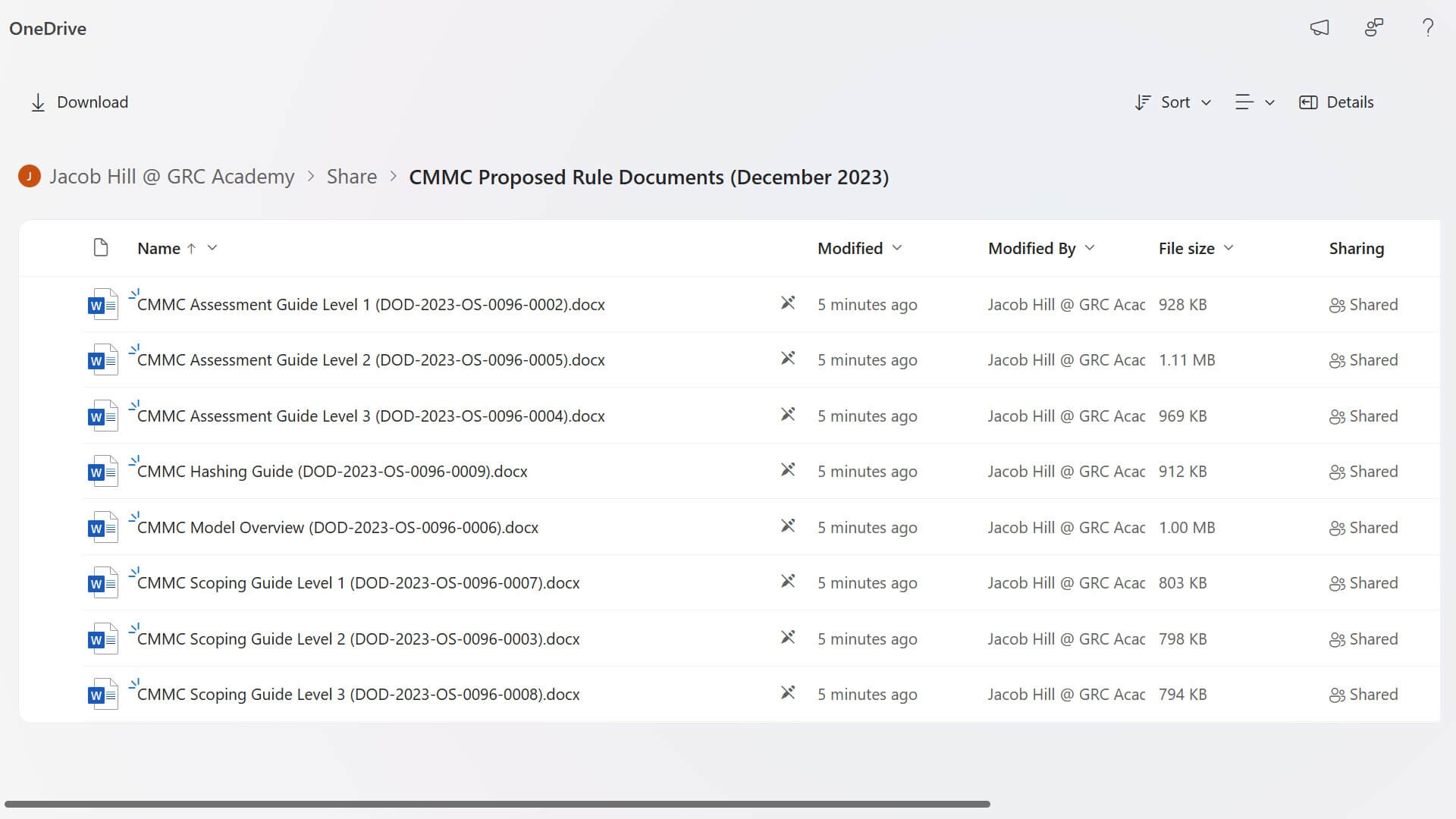Viewport: 1456px width, 819px height.
Task: Open the view layout options dropdown
Action: (x=1254, y=102)
